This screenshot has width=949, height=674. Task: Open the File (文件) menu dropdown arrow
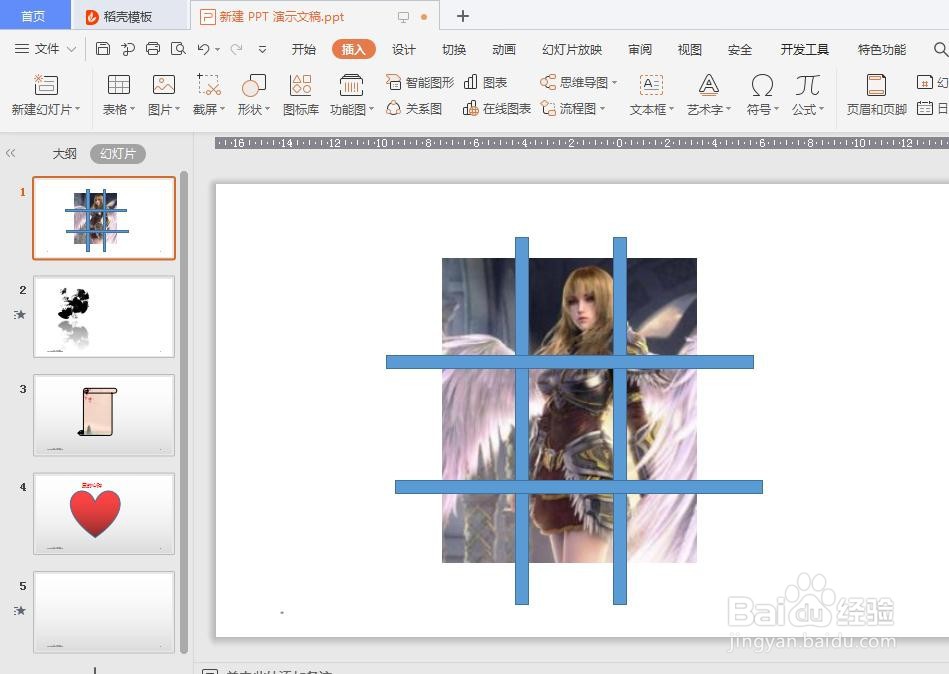pyautogui.click(x=71, y=49)
